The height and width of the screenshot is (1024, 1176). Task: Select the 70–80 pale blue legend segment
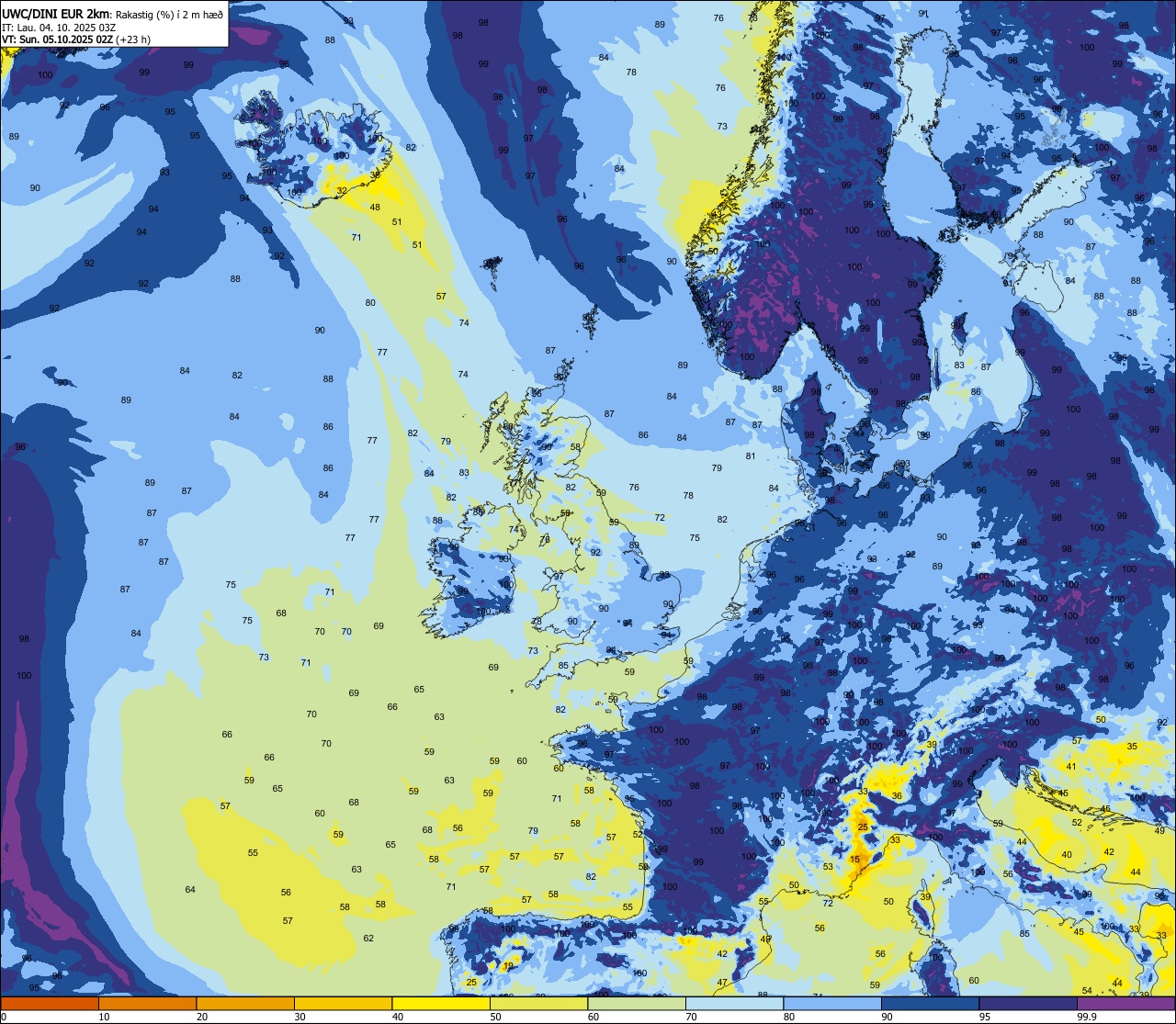734,1003
